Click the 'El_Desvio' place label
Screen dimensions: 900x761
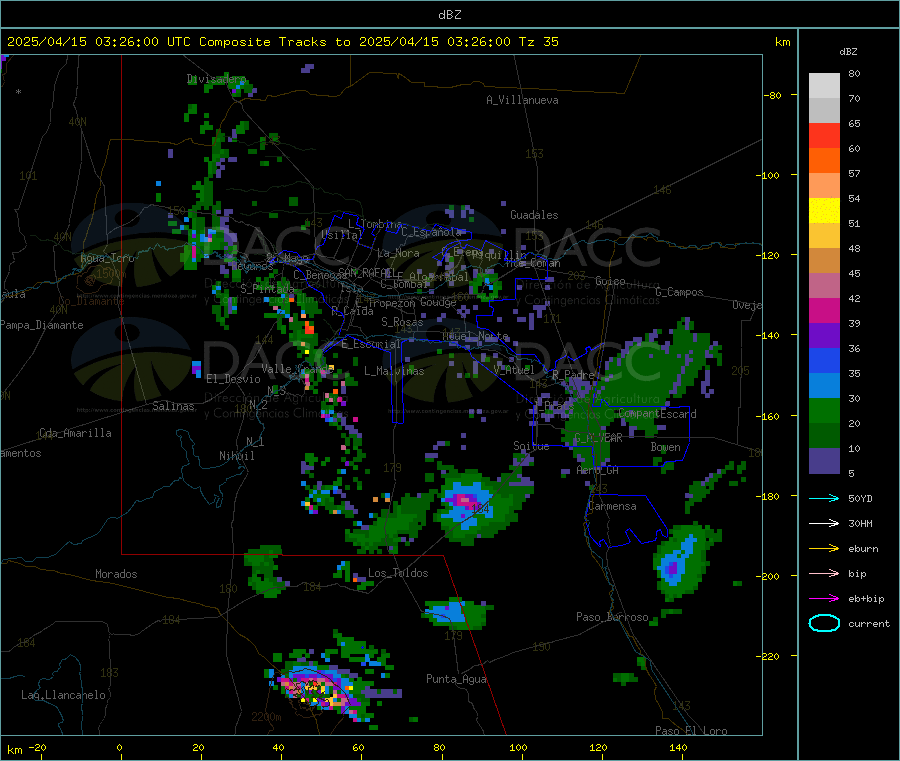coord(234,379)
